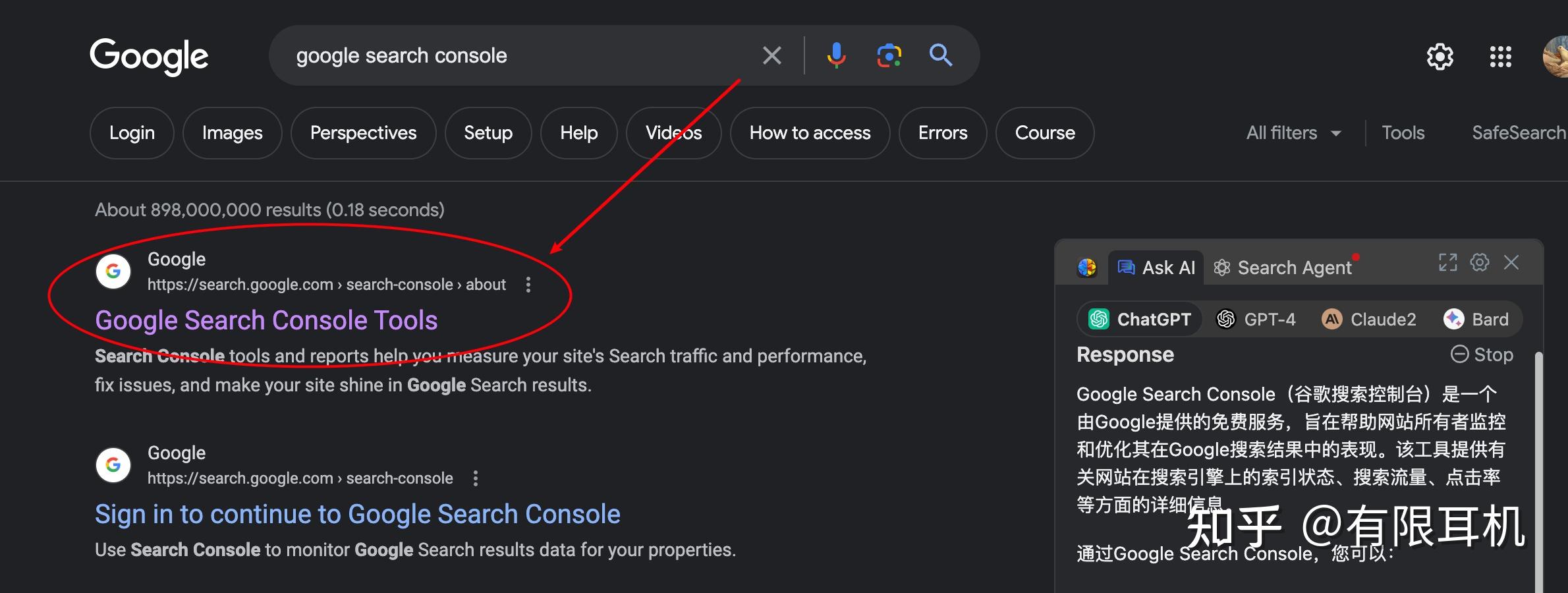Click the Response heading in AI panel
Viewport: 1568px width, 593px height.
coord(1125,354)
